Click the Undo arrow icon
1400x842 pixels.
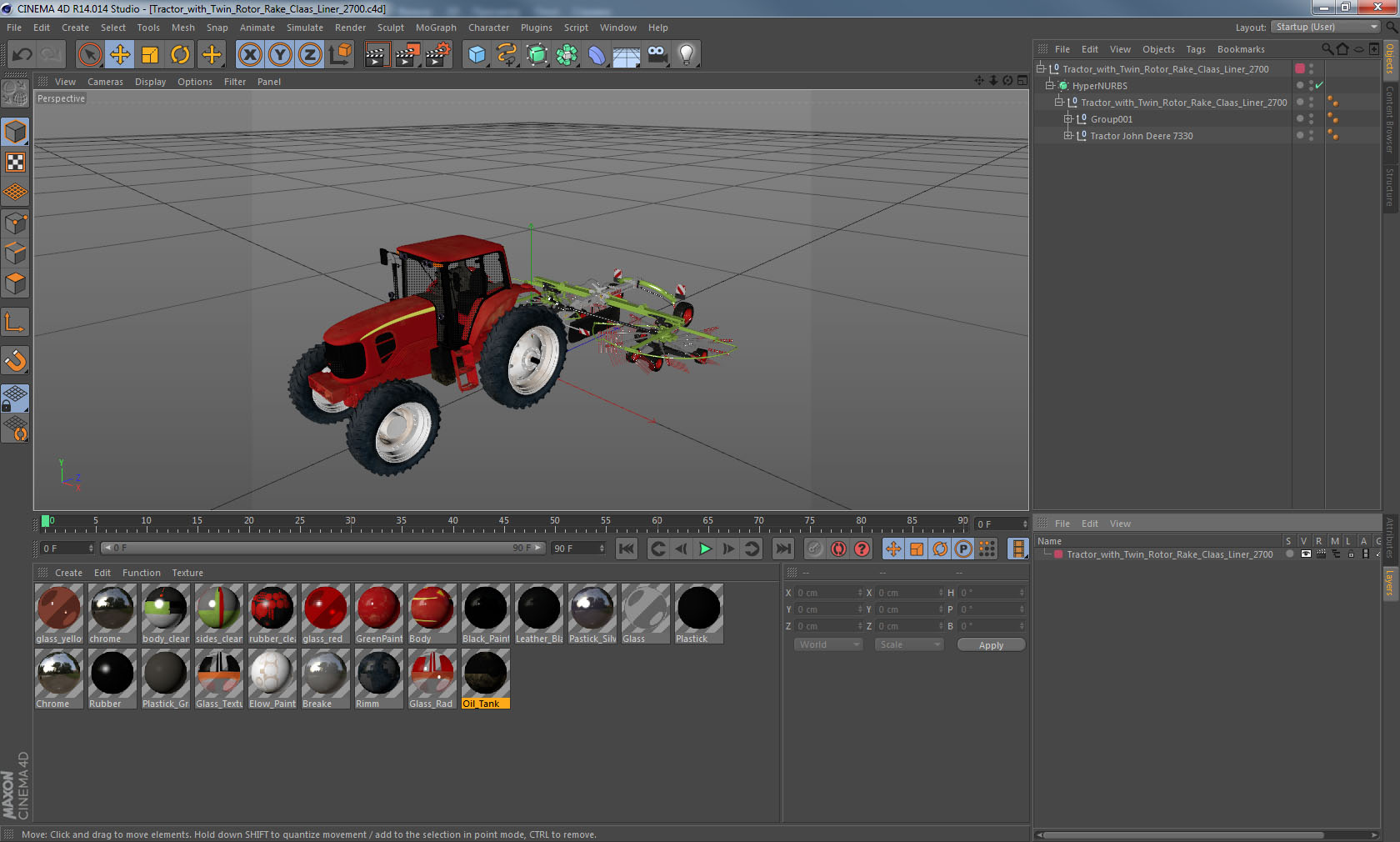pos(22,55)
